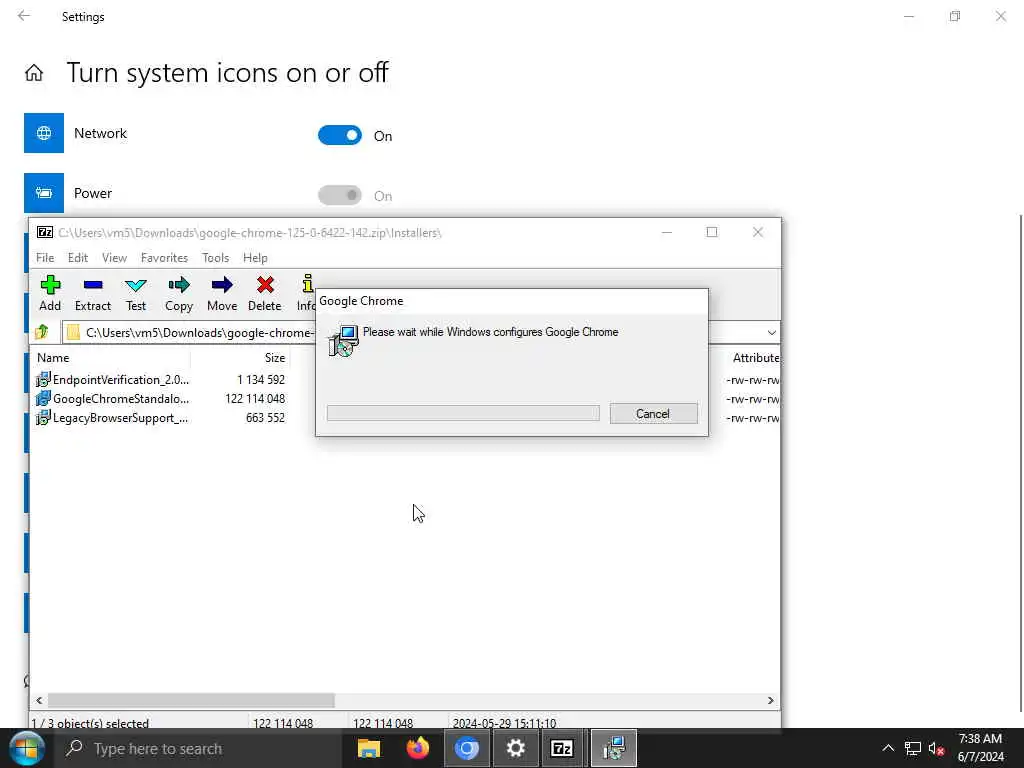Switch to Settings via taskbar gear
The image size is (1024, 768).
[x=515, y=748]
